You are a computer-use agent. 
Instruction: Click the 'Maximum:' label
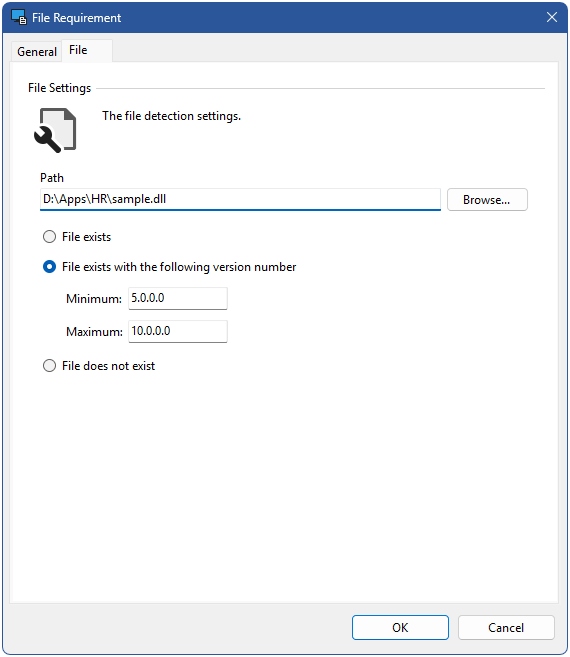click(x=94, y=332)
